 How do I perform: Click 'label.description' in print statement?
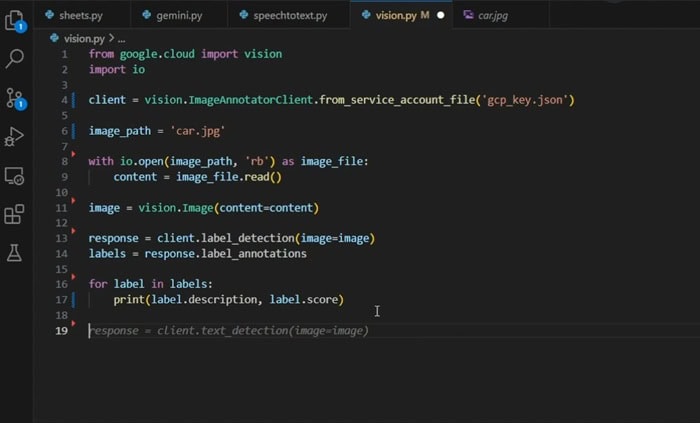[204, 299]
